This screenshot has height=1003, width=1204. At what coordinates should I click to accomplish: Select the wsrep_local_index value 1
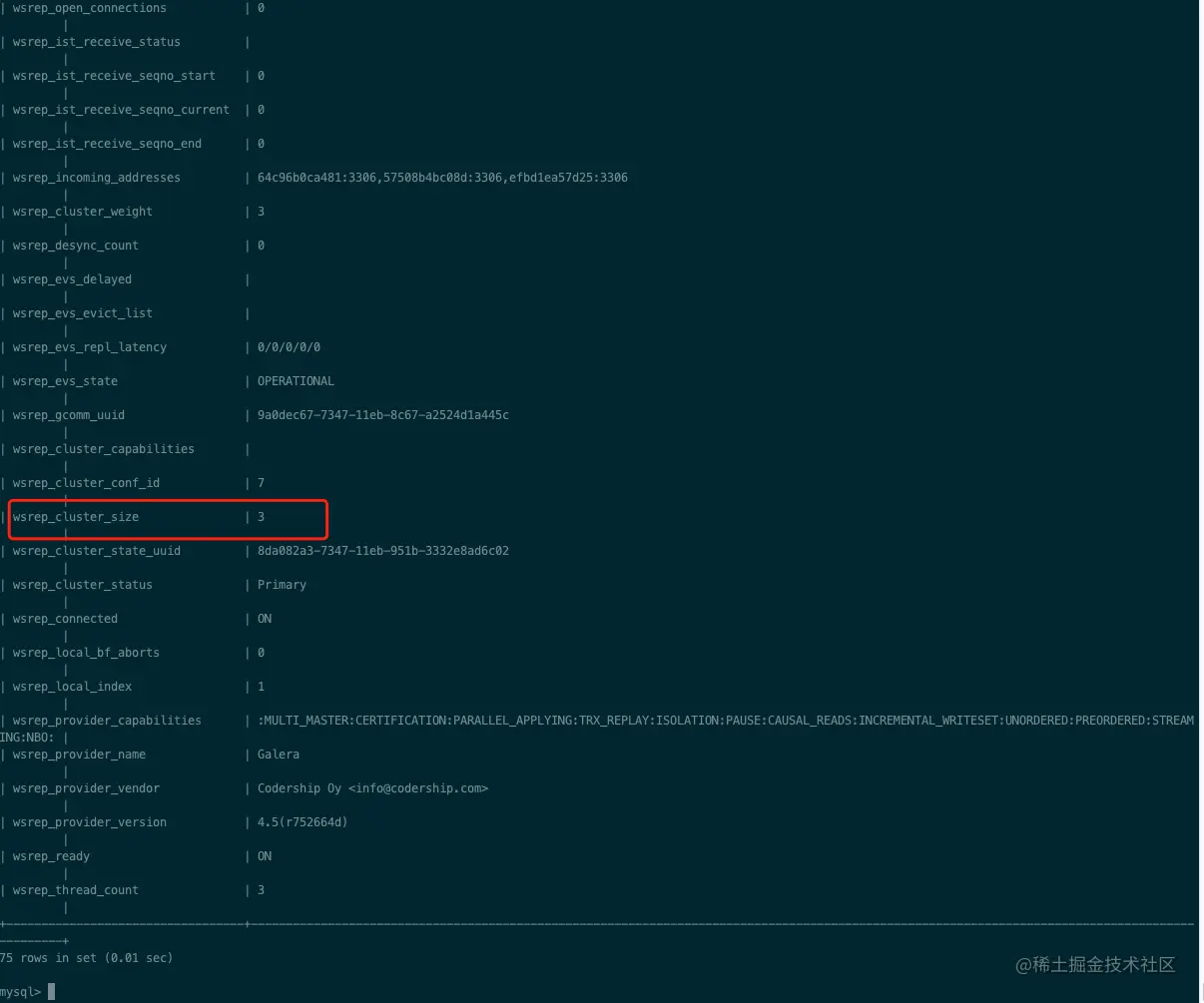click(x=261, y=687)
